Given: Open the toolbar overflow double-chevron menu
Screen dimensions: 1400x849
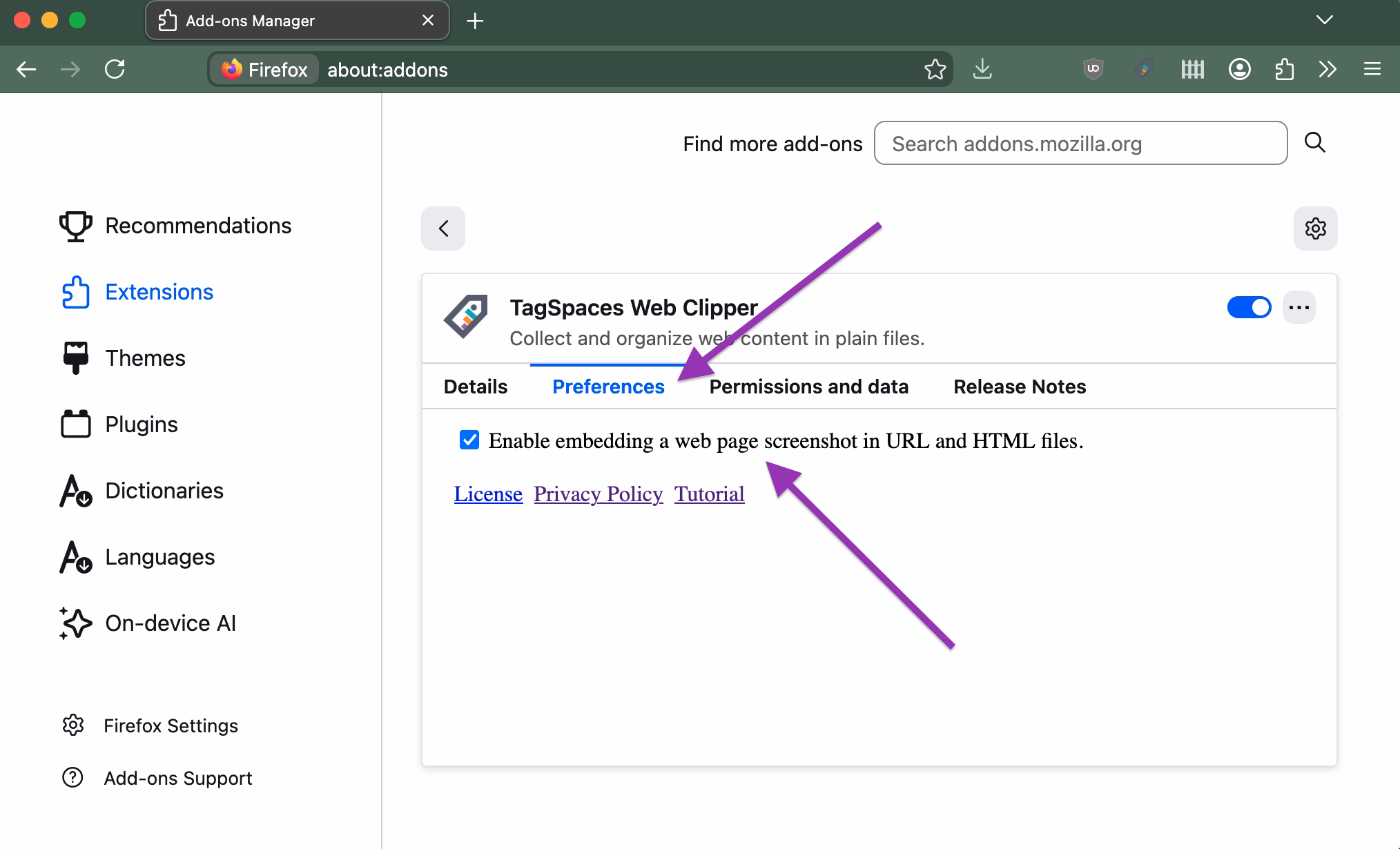Looking at the screenshot, I should point(1327,69).
